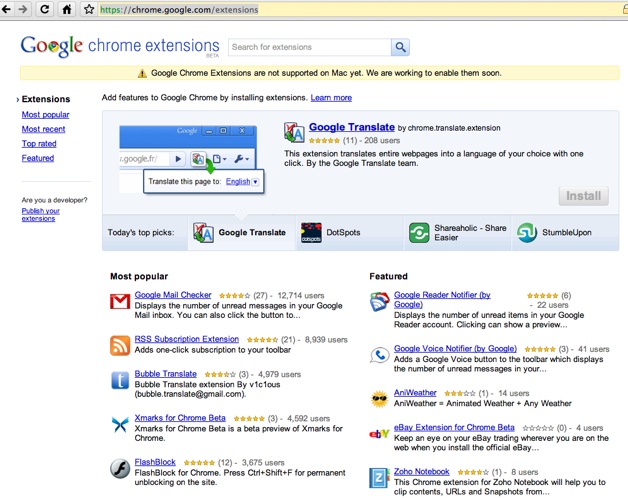Click the 'Today's top picks:' label
The width and height of the screenshot is (628, 498).
[141, 233]
